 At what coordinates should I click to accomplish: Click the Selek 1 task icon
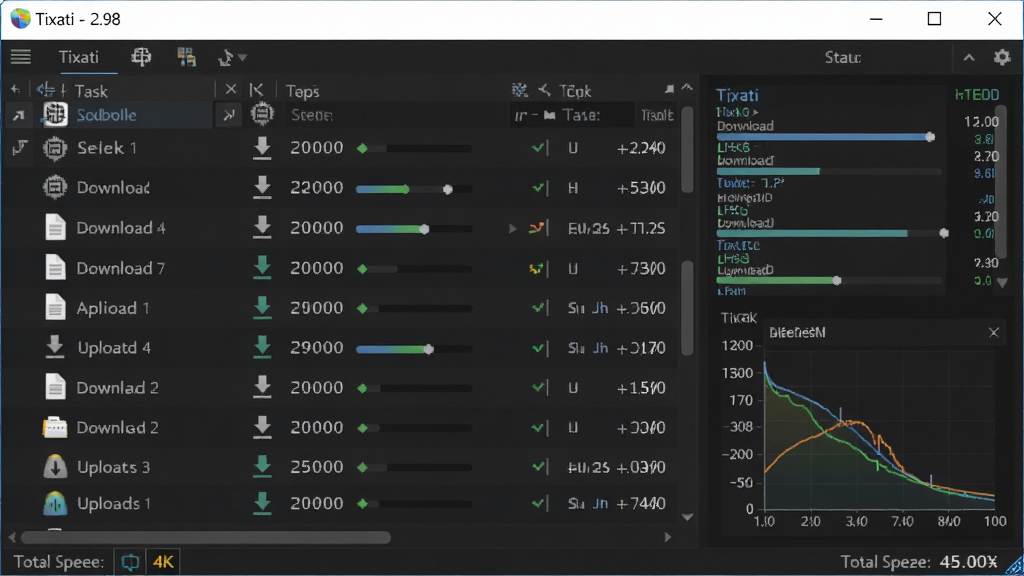point(55,148)
